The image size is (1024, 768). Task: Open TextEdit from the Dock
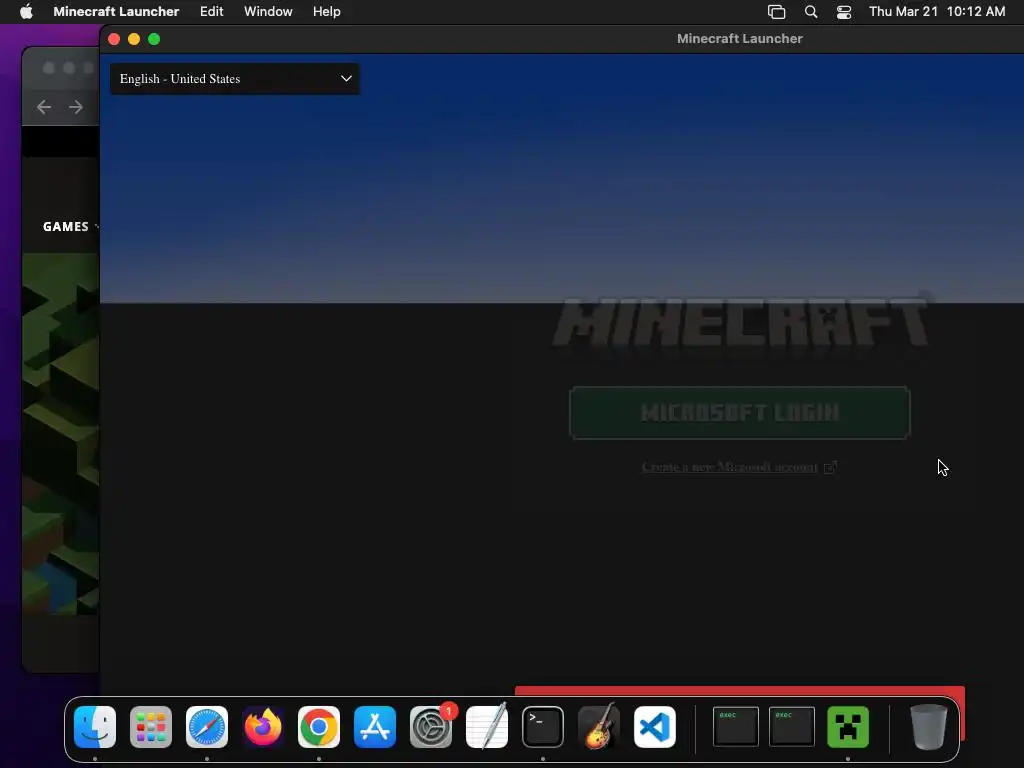click(487, 727)
